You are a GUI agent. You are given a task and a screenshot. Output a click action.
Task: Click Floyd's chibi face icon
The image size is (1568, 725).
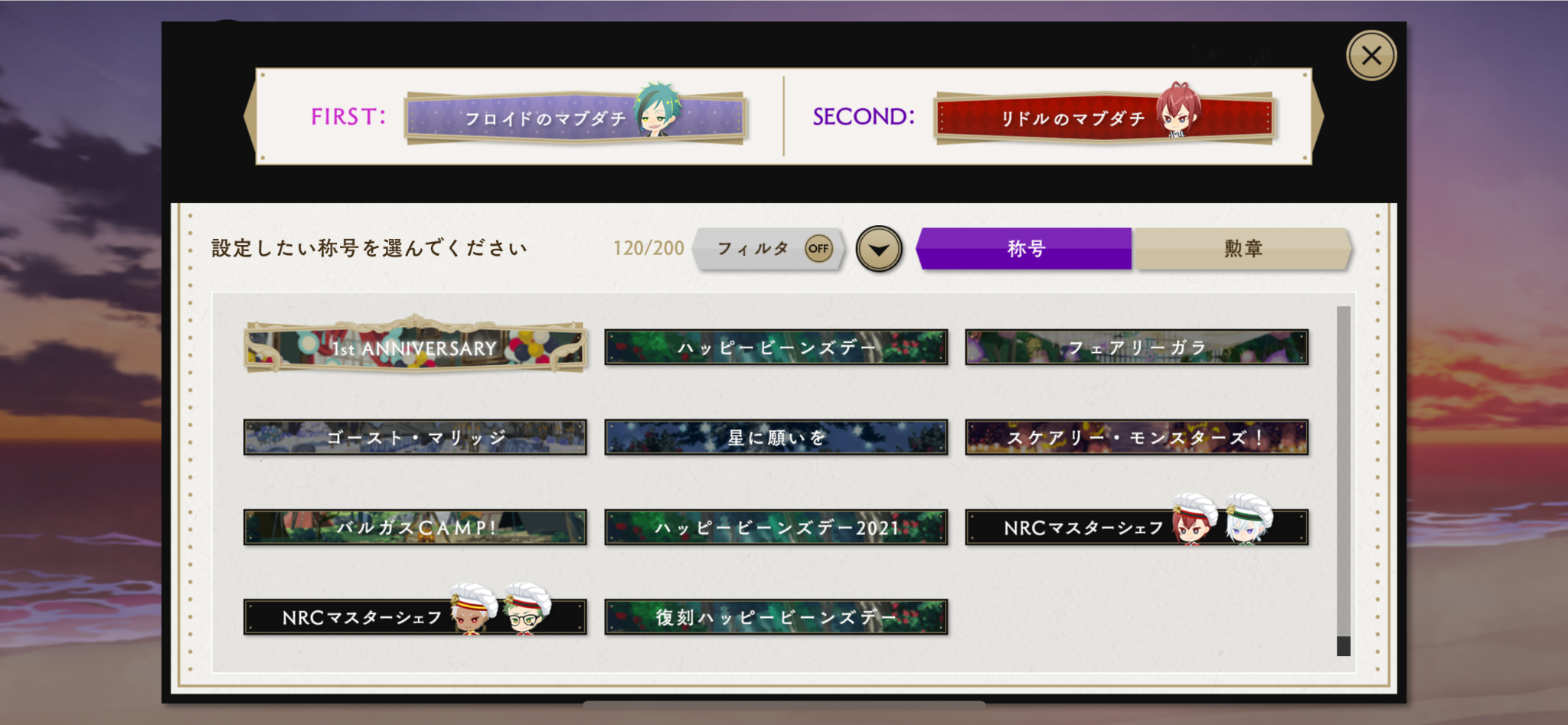click(657, 109)
